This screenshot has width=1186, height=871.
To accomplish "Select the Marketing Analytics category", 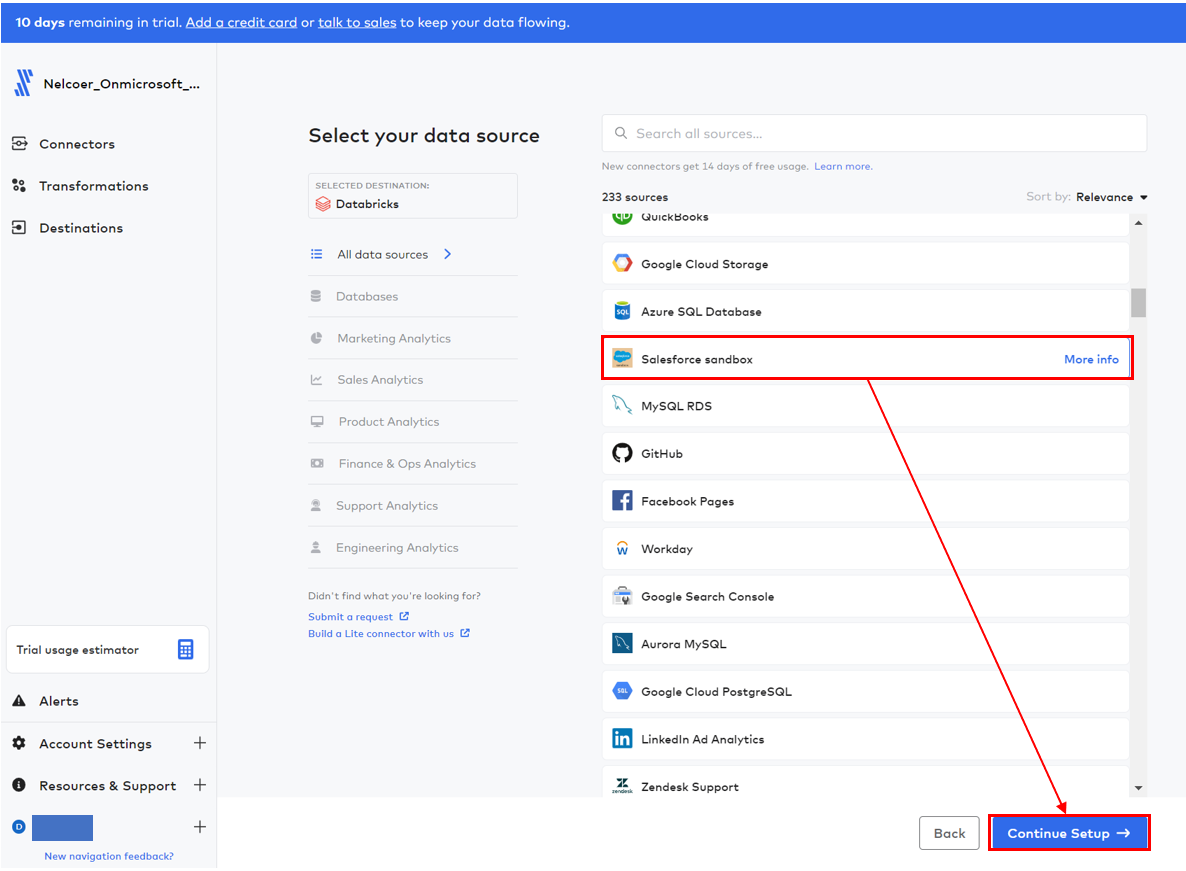I will click(x=394, y=338).
